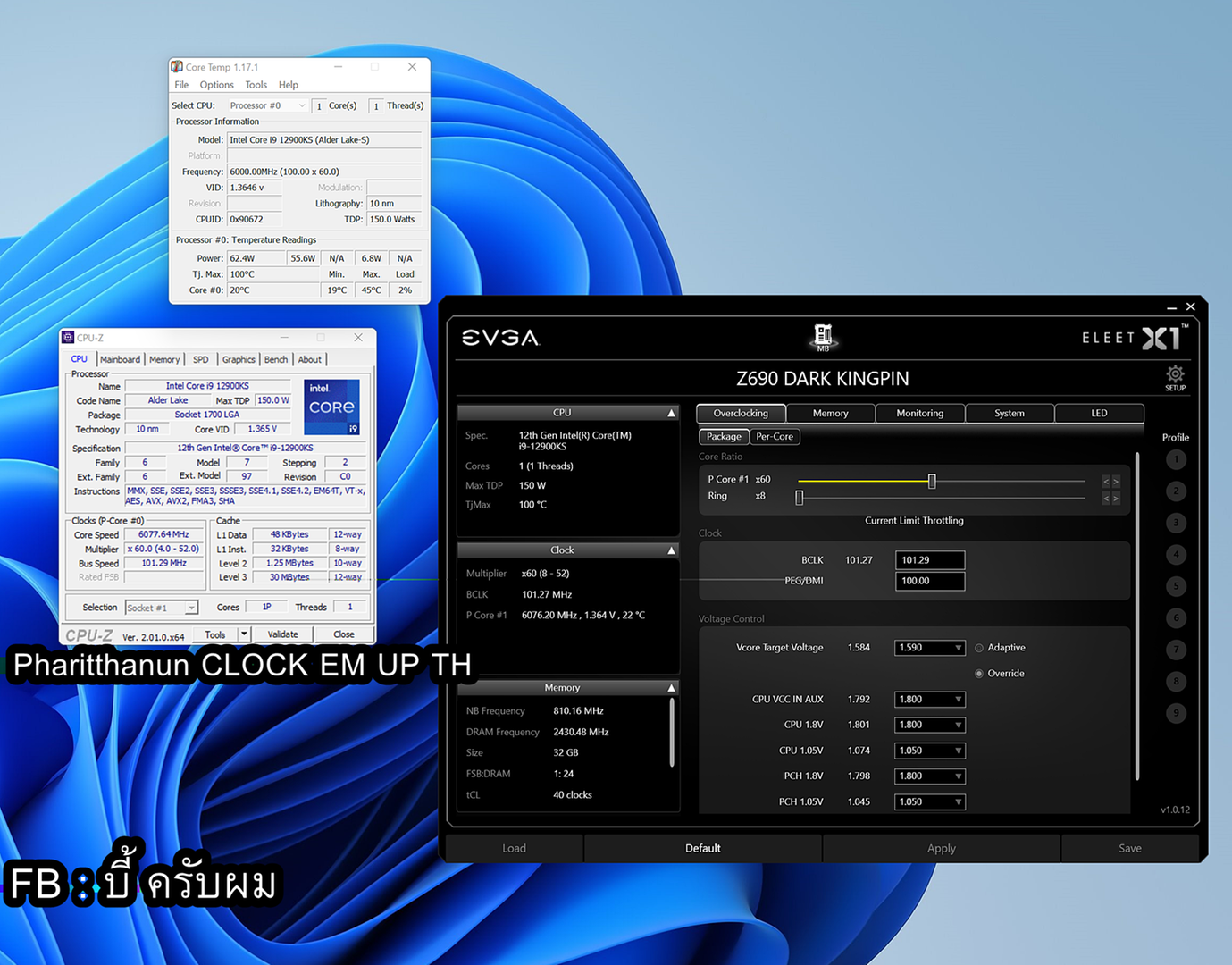
Task: Open PCH 1.05V voltage dropdown
Action: tap(958, 801)
